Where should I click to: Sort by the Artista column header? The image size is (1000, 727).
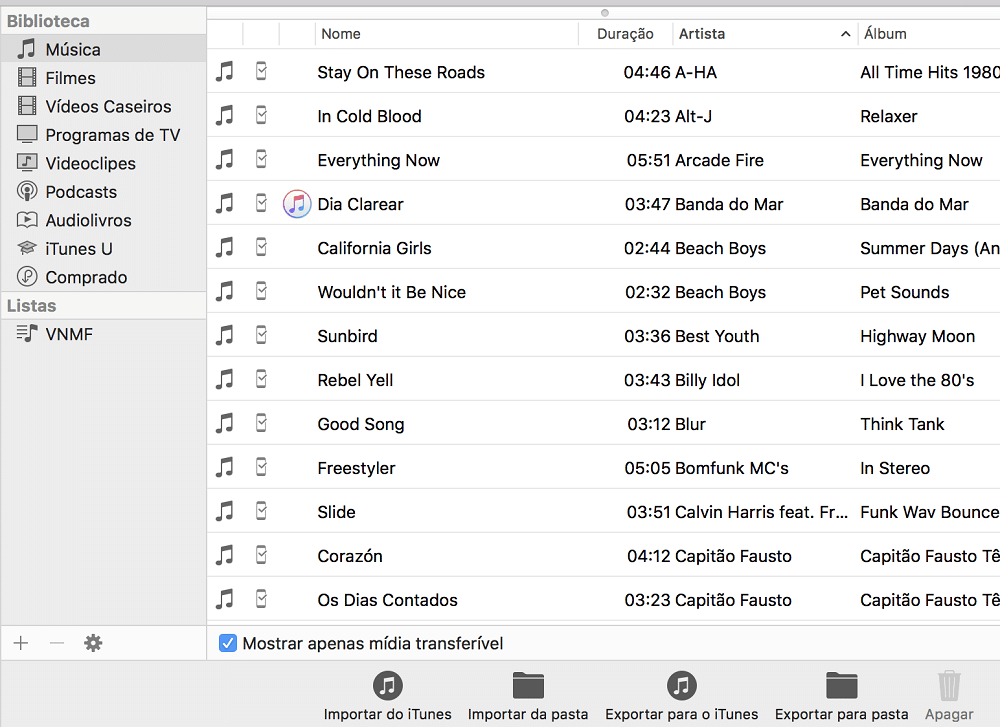(x=765, y=34)
